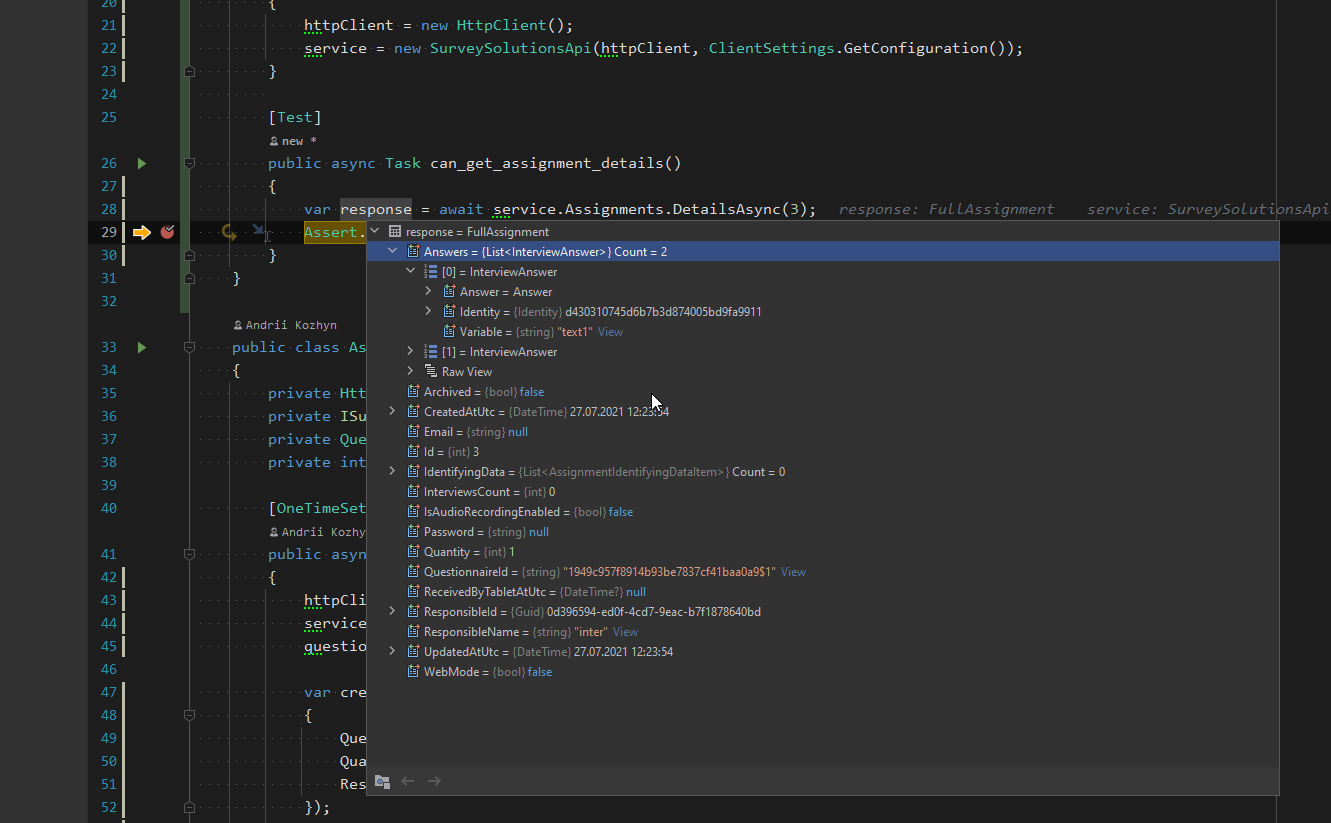
Task: Expand the [1] = InterviewAnswer node
Action: pos(409,351)
